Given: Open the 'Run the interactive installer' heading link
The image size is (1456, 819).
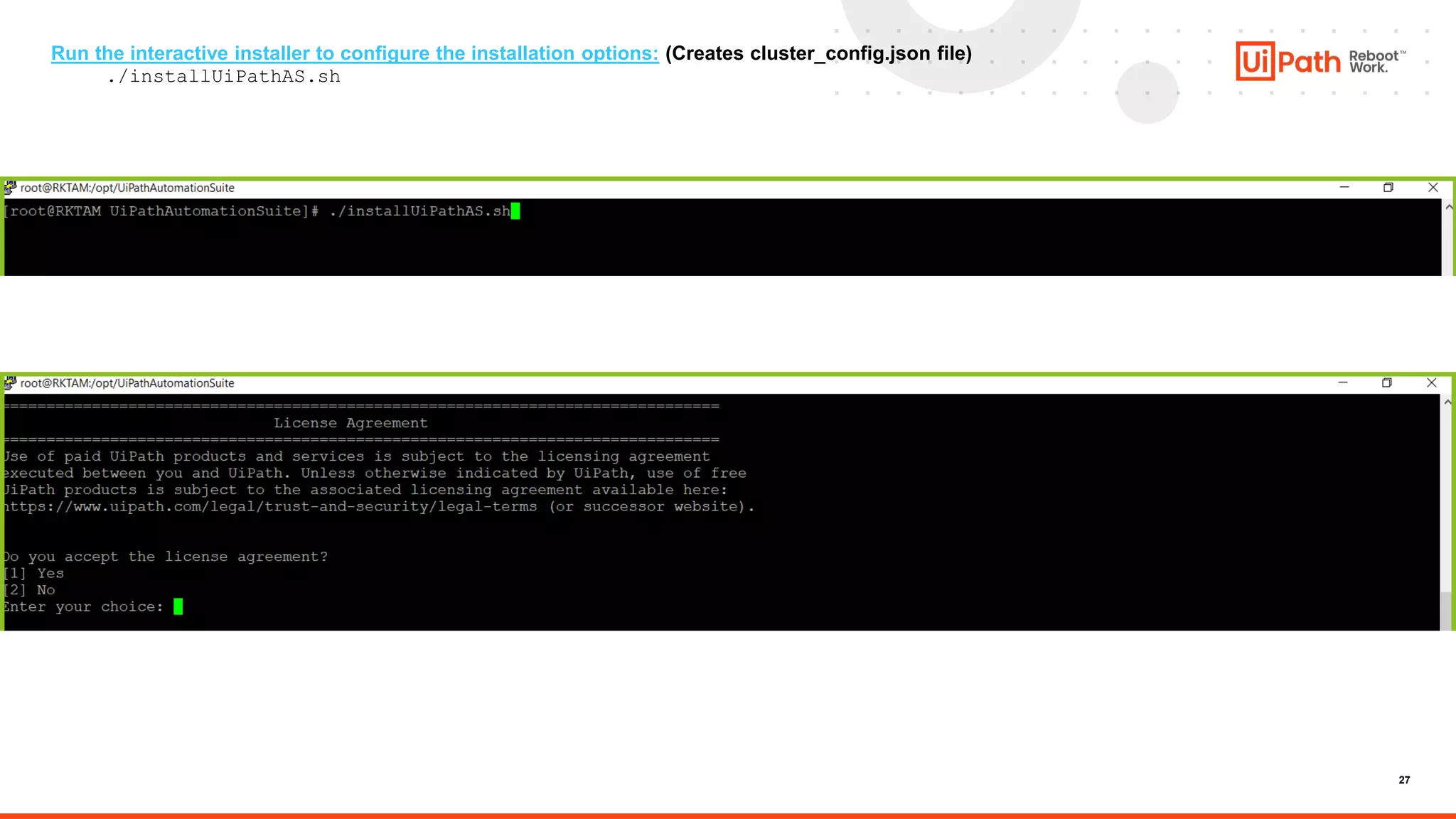Looking at the screenshot, I should tap(355, 53).
